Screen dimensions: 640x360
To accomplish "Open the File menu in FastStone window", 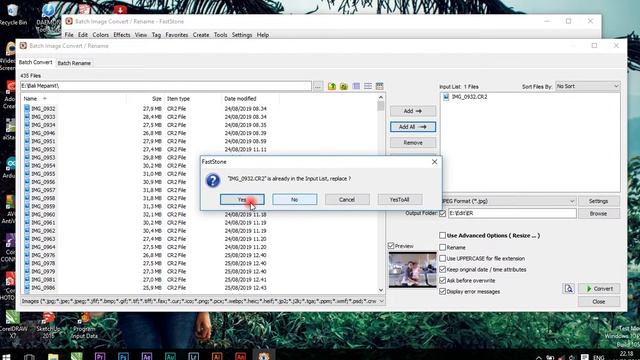I will pyautogui.click(x=69, y=35).
